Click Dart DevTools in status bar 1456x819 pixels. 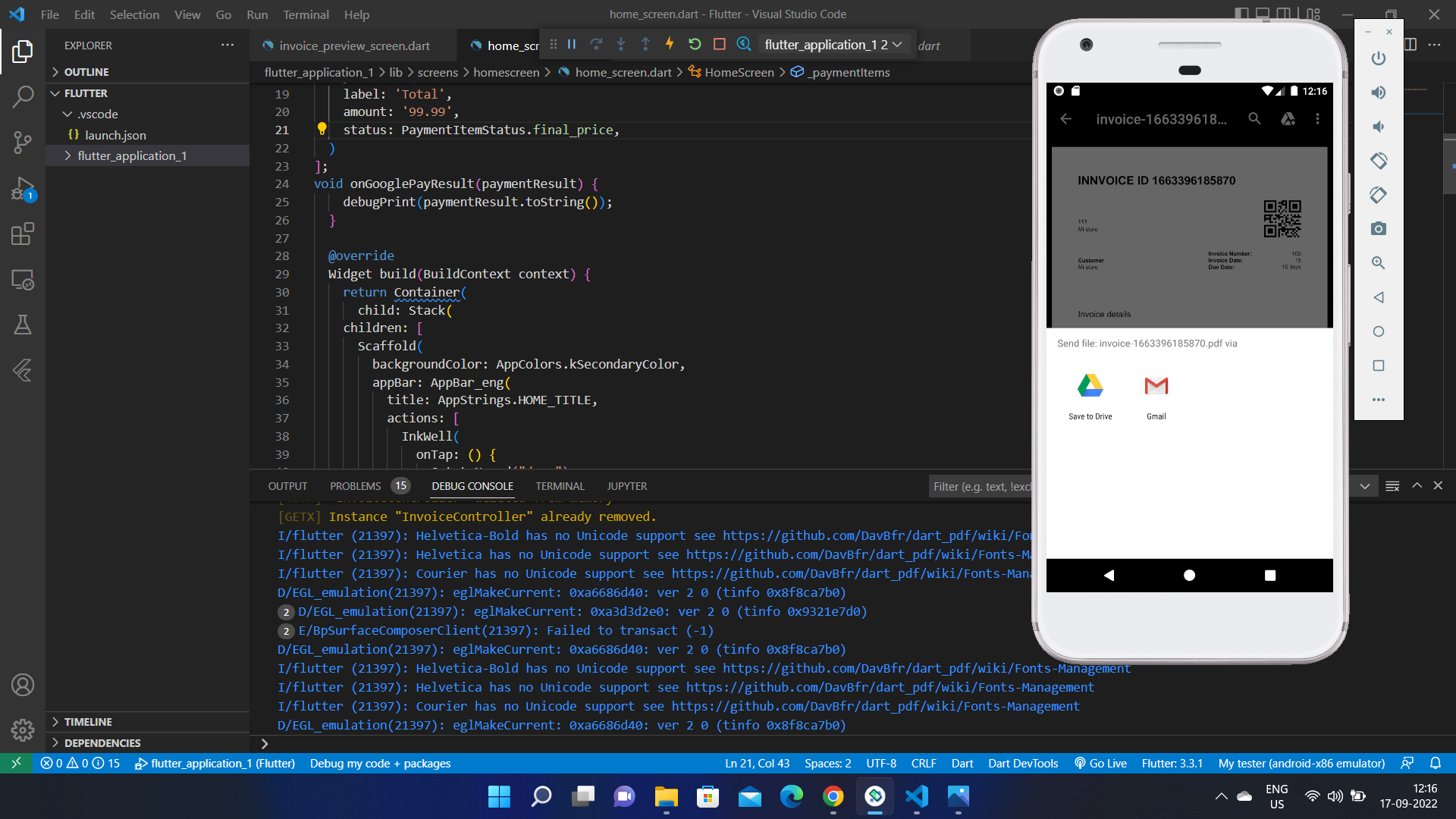click(1023, 764)
